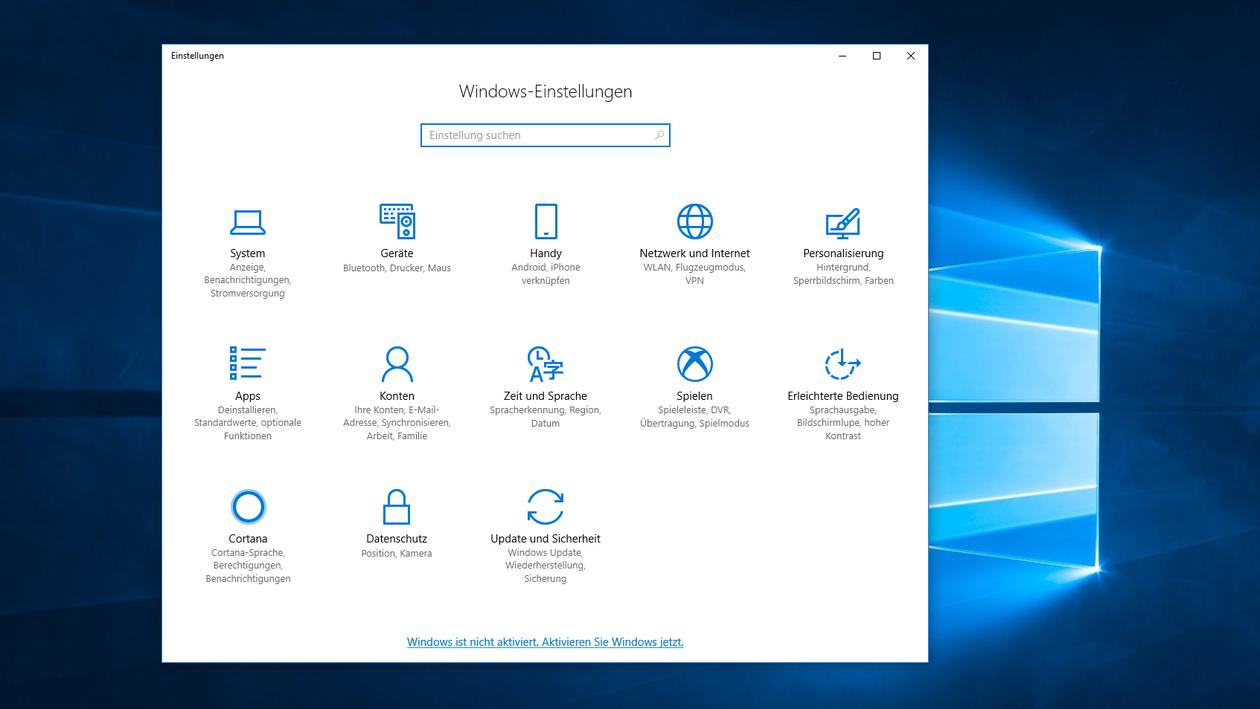This screenshot has height=709, width=1260.
Task: Open the Datenschutz padlock icon
Action: (x=397, y=507)
